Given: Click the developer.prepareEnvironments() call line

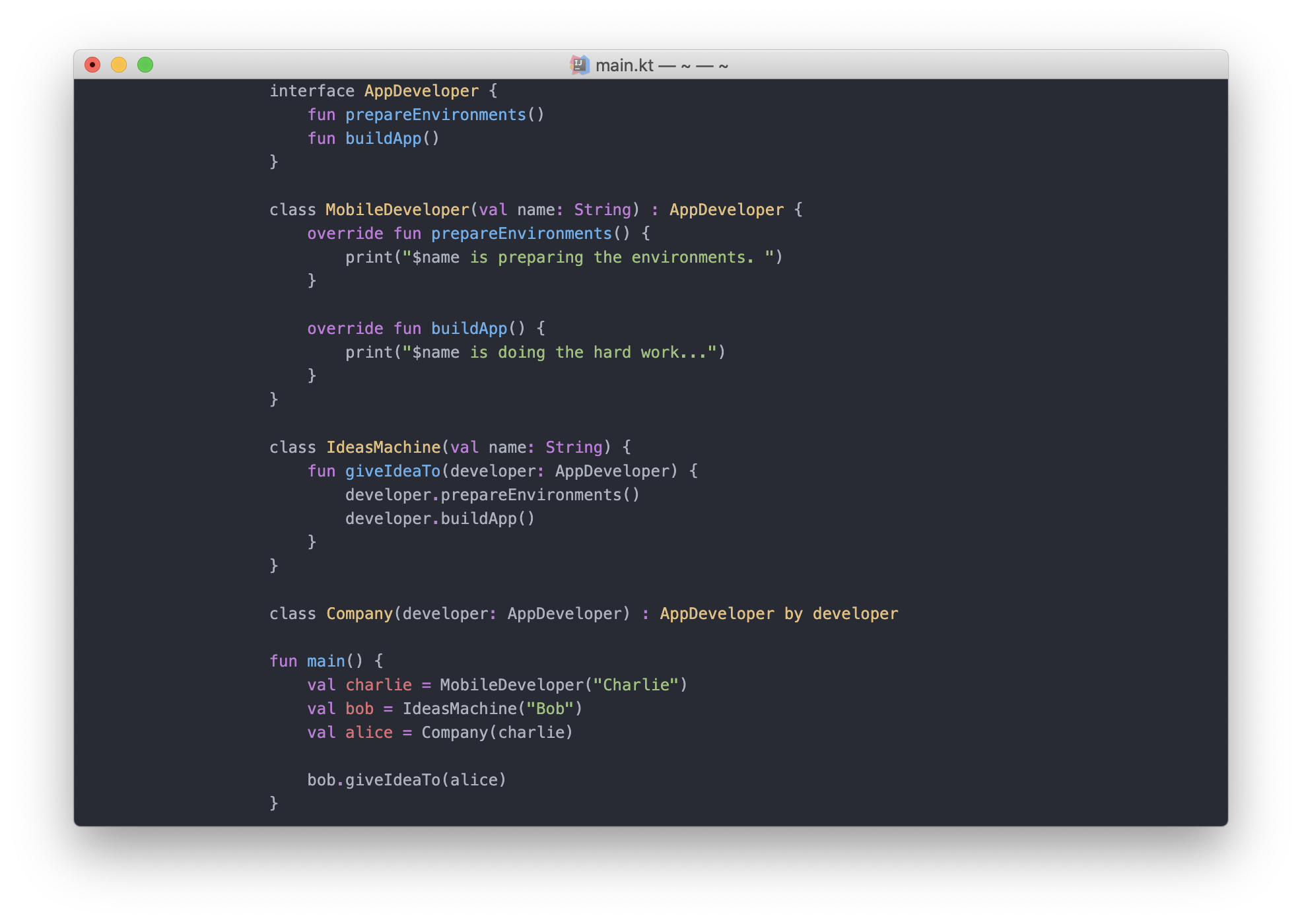Looking at the screenshot, I should coord(492,495).
